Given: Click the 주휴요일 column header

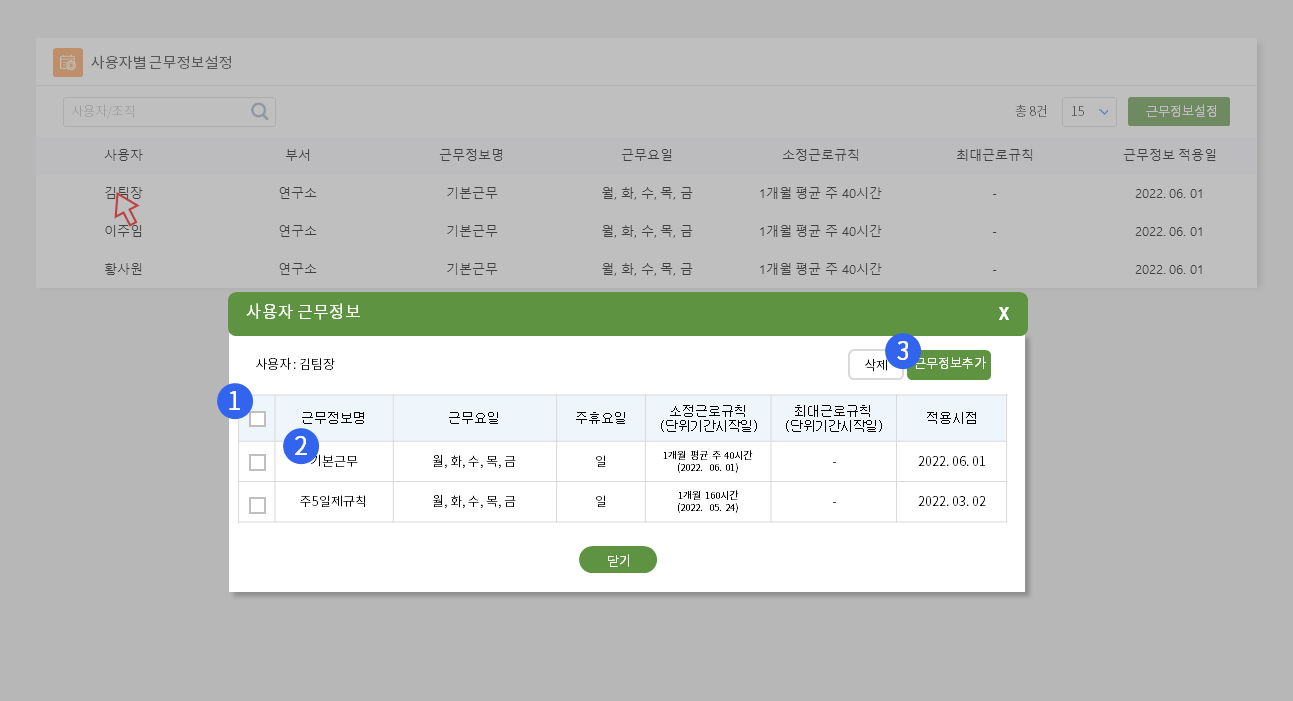Looking at the screenshot, I should pos(601,419).
